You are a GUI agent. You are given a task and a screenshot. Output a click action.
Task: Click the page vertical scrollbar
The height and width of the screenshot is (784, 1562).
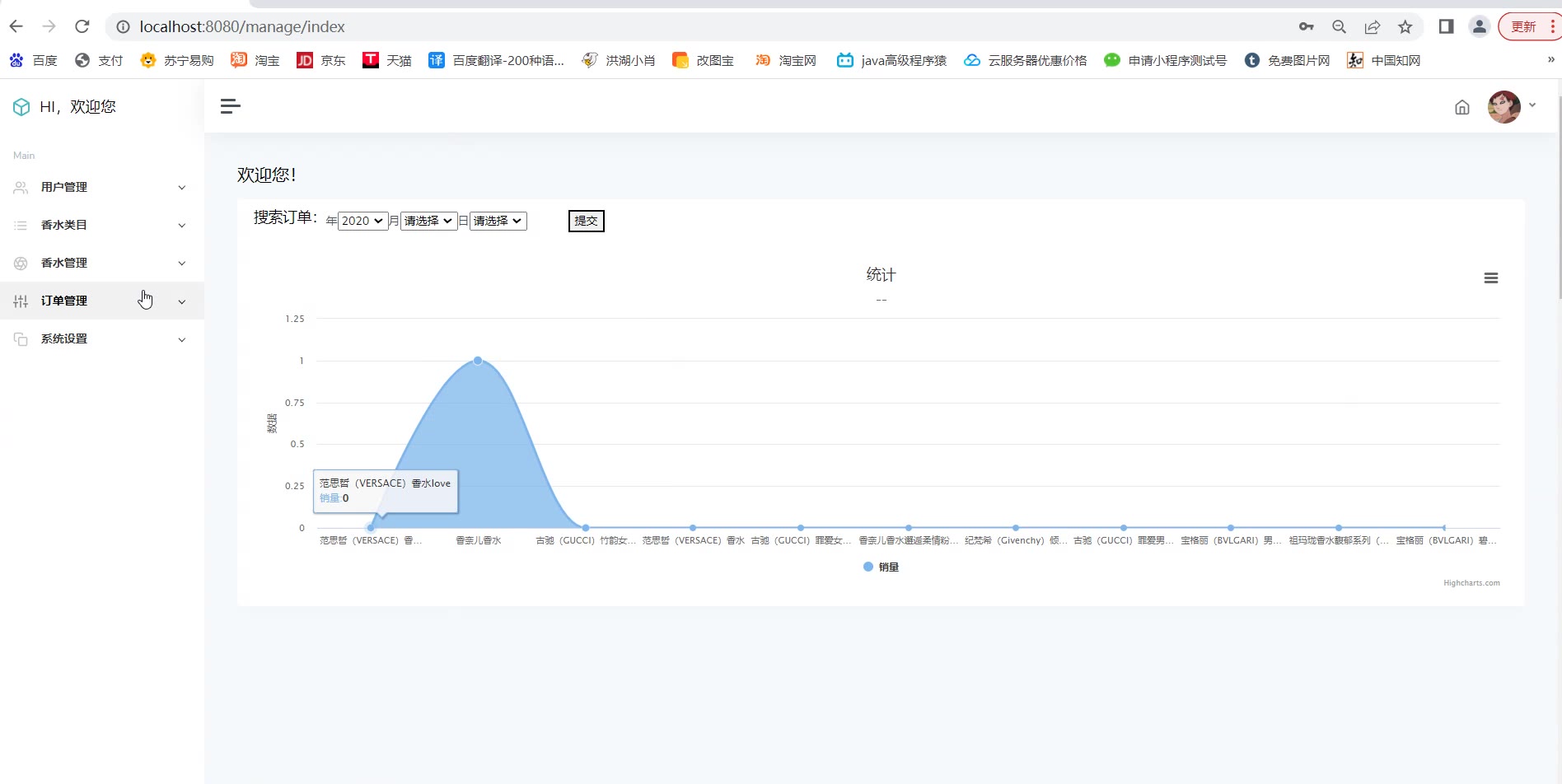[x=1559, y=198]
